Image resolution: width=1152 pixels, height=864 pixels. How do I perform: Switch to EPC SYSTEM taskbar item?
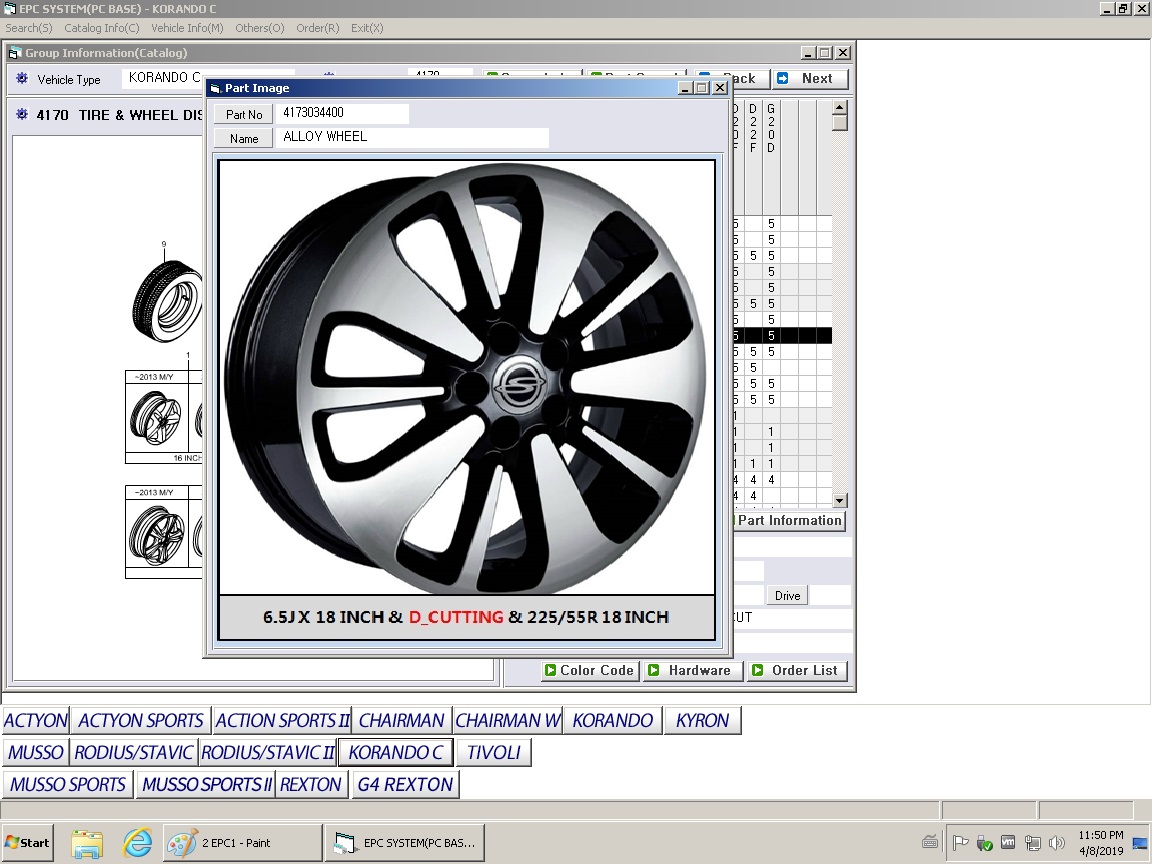tap(406, 843)
